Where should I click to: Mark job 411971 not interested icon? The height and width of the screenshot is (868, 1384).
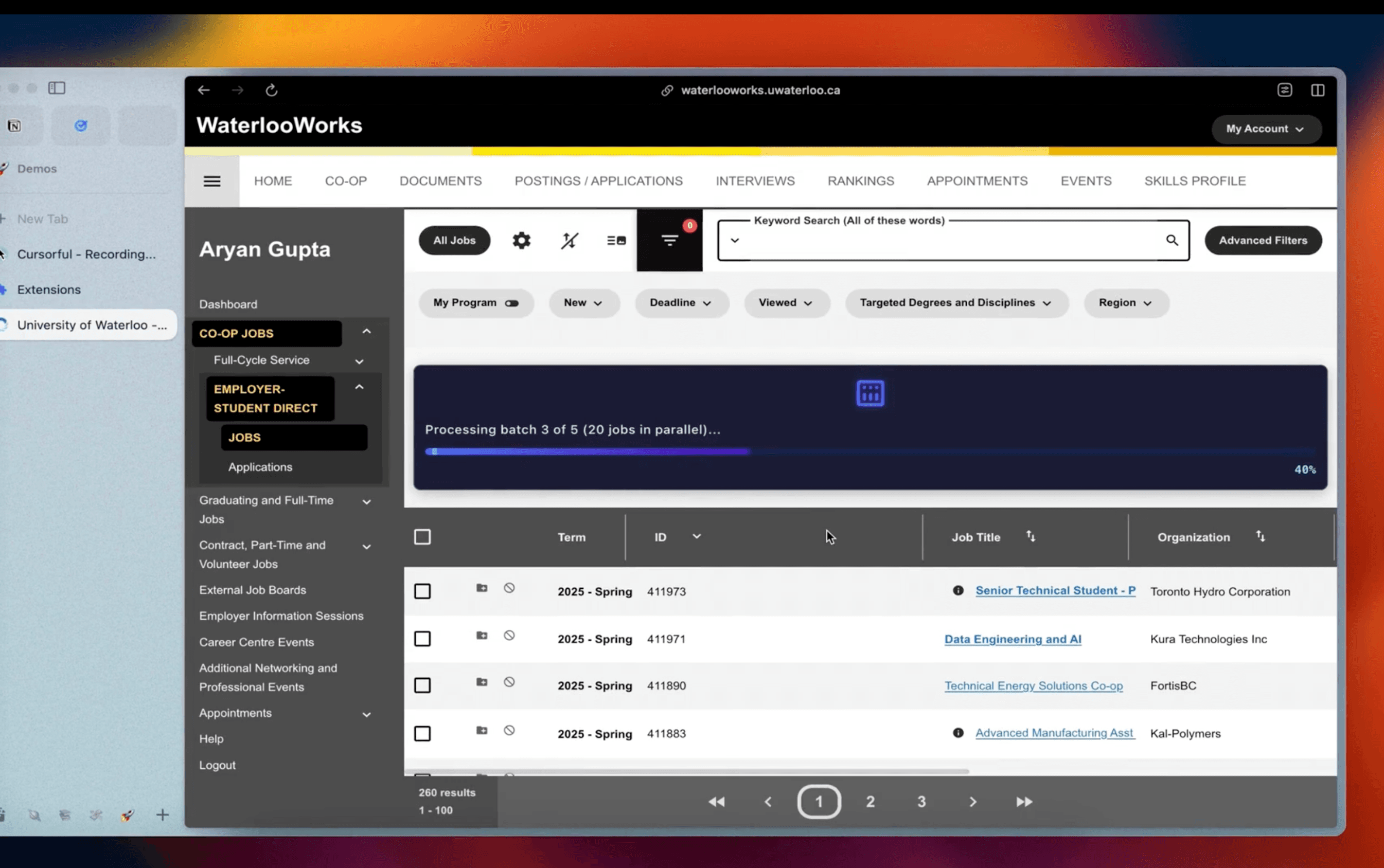pyautogui.click(x=509, y=636)
